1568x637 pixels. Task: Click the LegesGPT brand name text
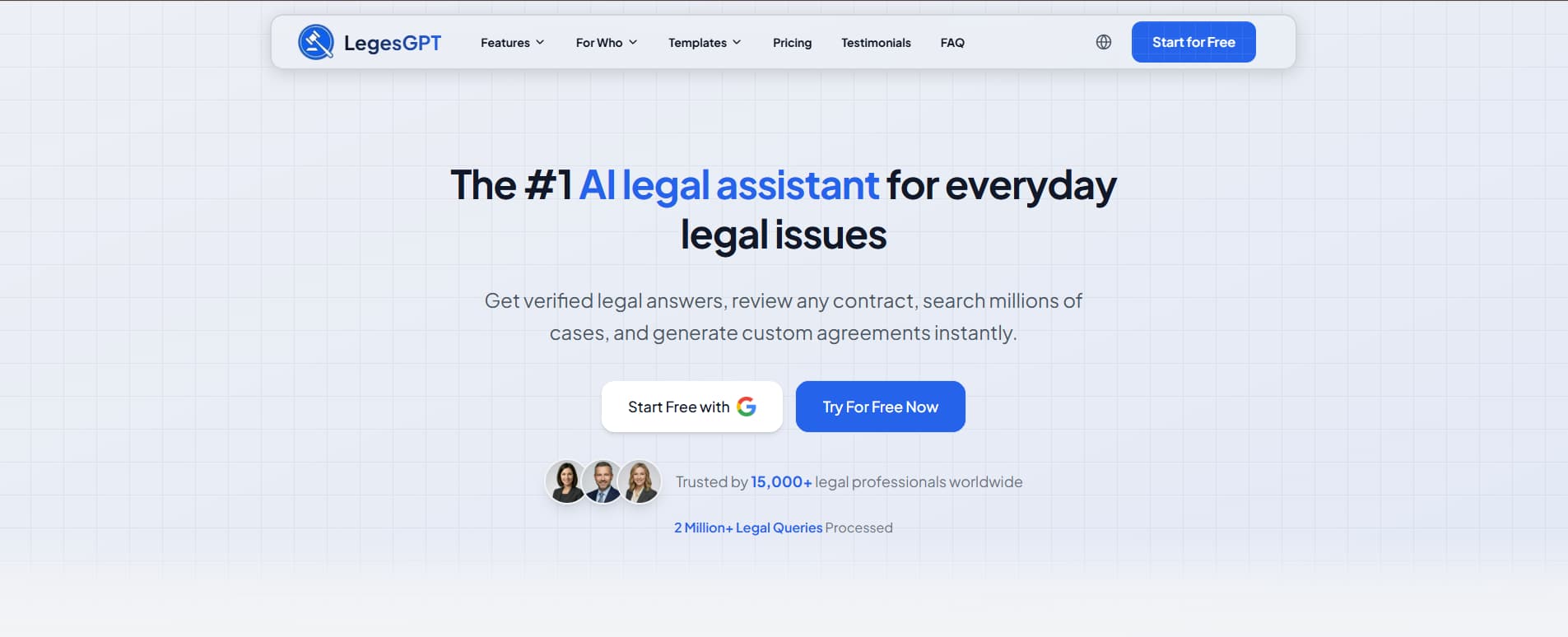click(393, 43)
